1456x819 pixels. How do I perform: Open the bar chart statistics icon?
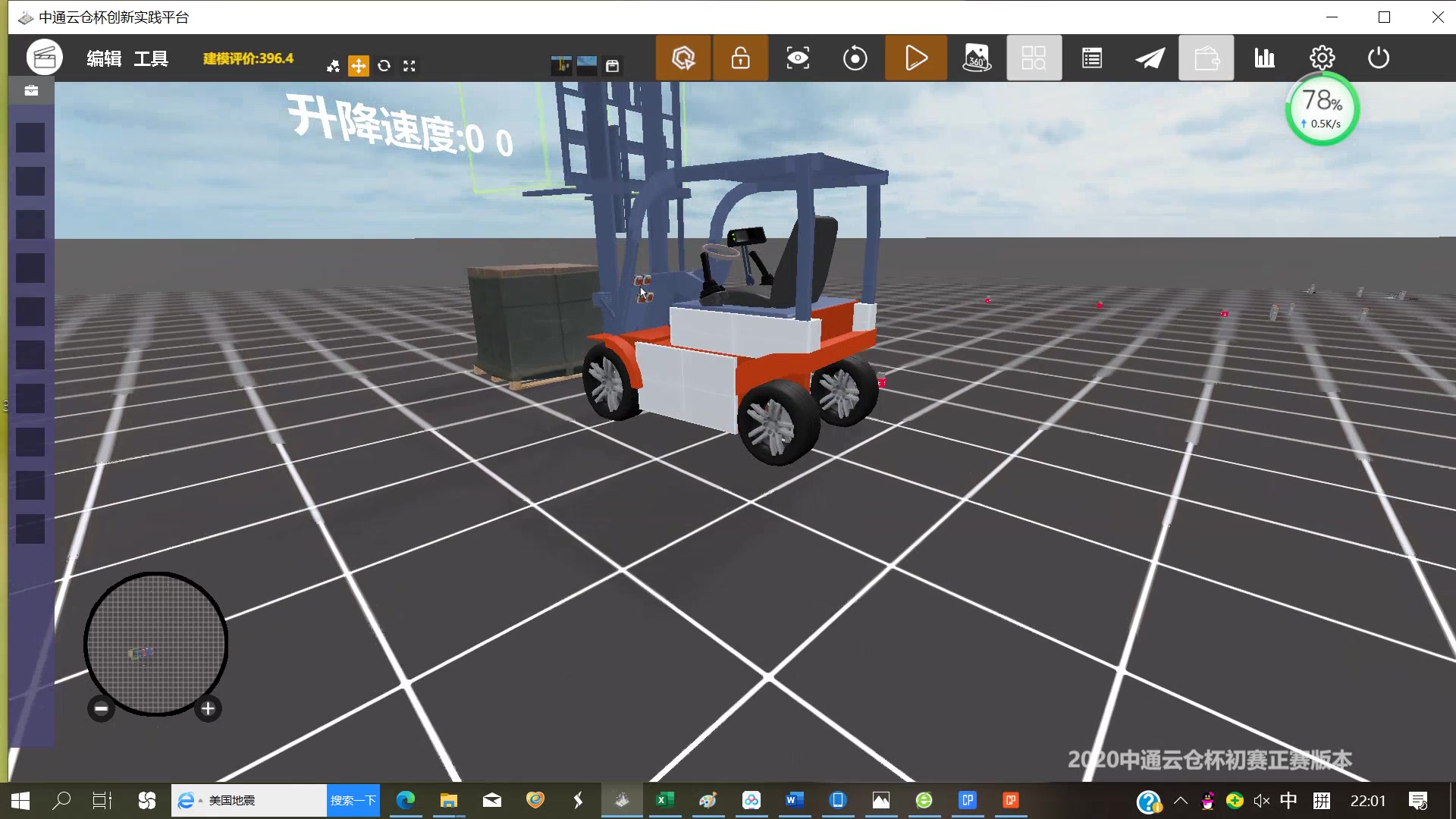tap(1264, 58)
